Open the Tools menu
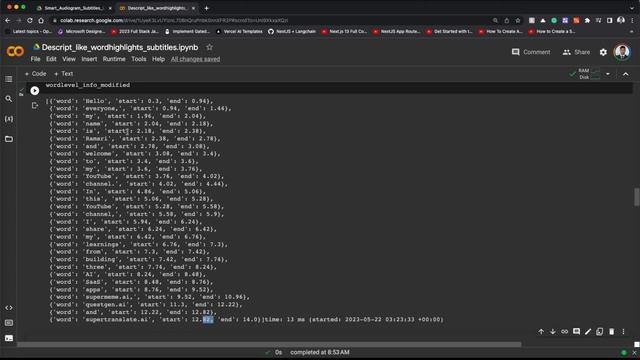Screen dimensions: 640x360 [x=138, y=59]
